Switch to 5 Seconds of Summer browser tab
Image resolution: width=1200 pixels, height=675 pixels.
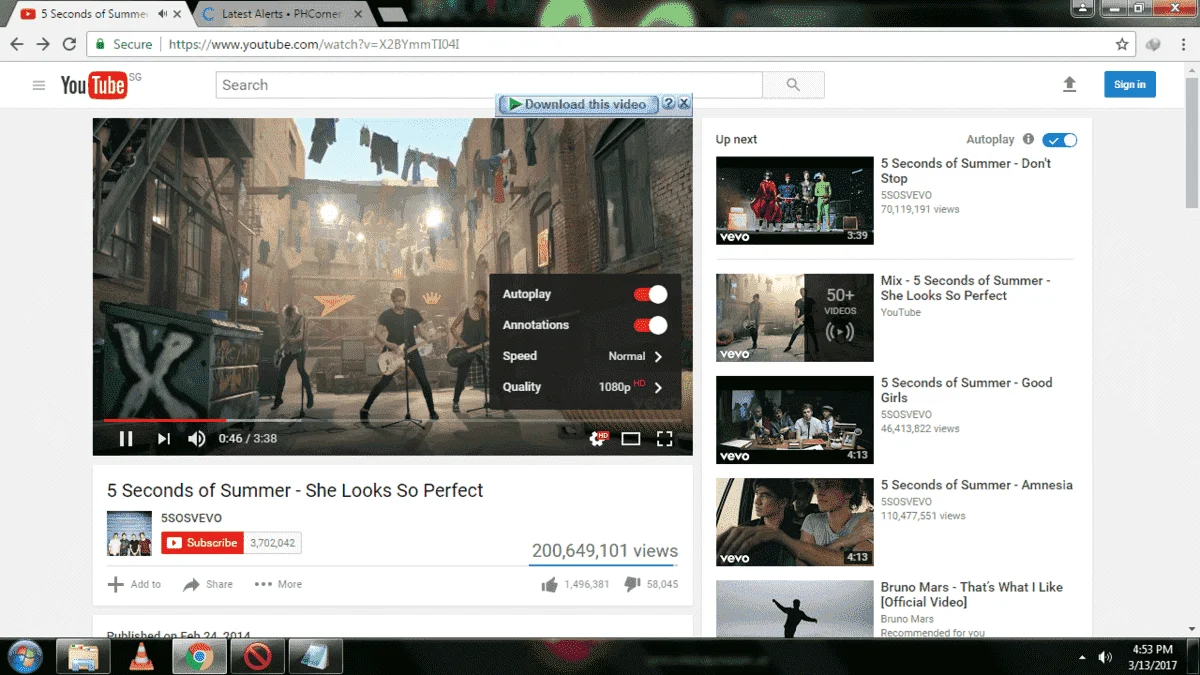[94, 14]
